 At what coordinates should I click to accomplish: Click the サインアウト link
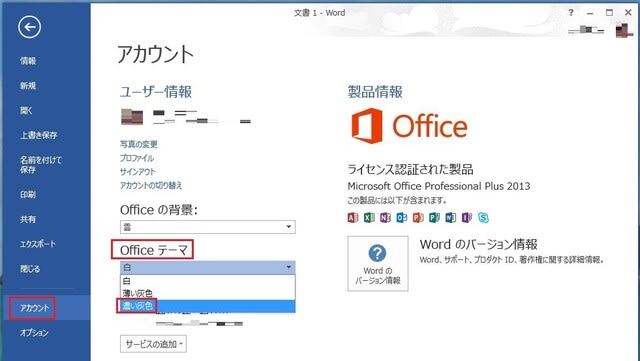click(x=138, y=172)
